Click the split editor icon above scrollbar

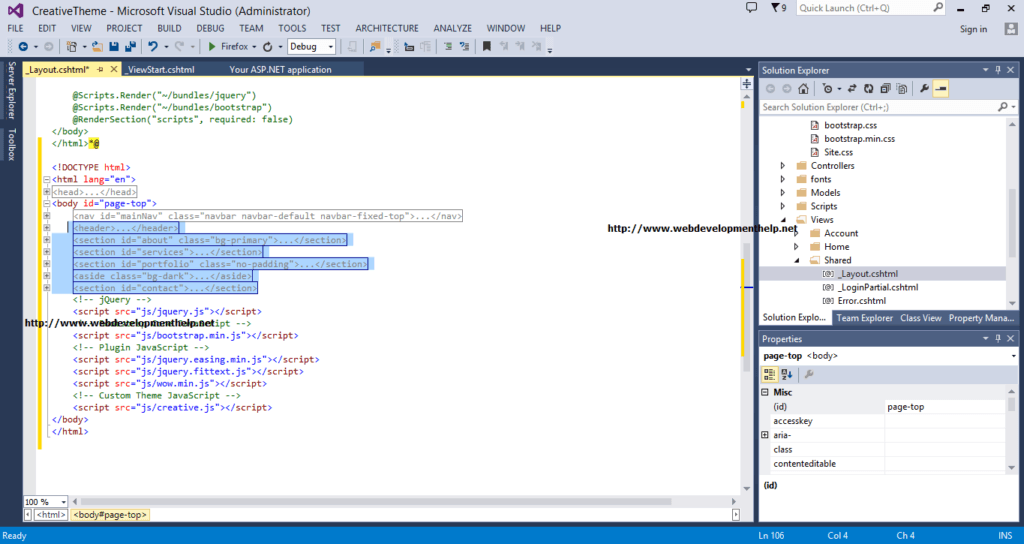click(746, 84)
